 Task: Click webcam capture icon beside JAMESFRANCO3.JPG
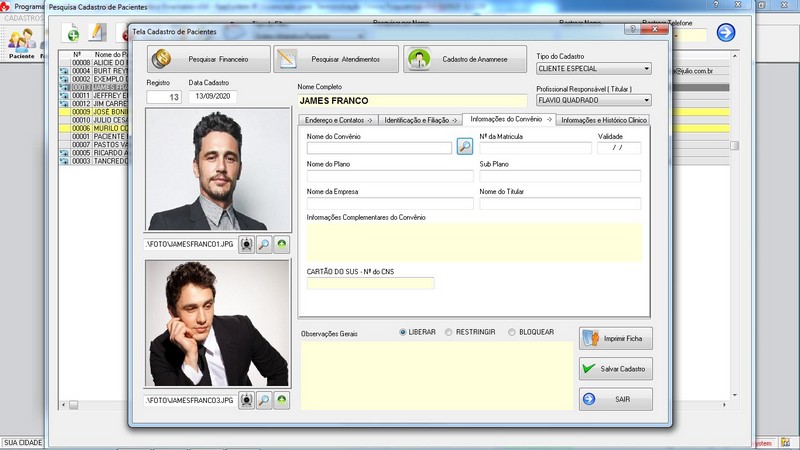246,400
